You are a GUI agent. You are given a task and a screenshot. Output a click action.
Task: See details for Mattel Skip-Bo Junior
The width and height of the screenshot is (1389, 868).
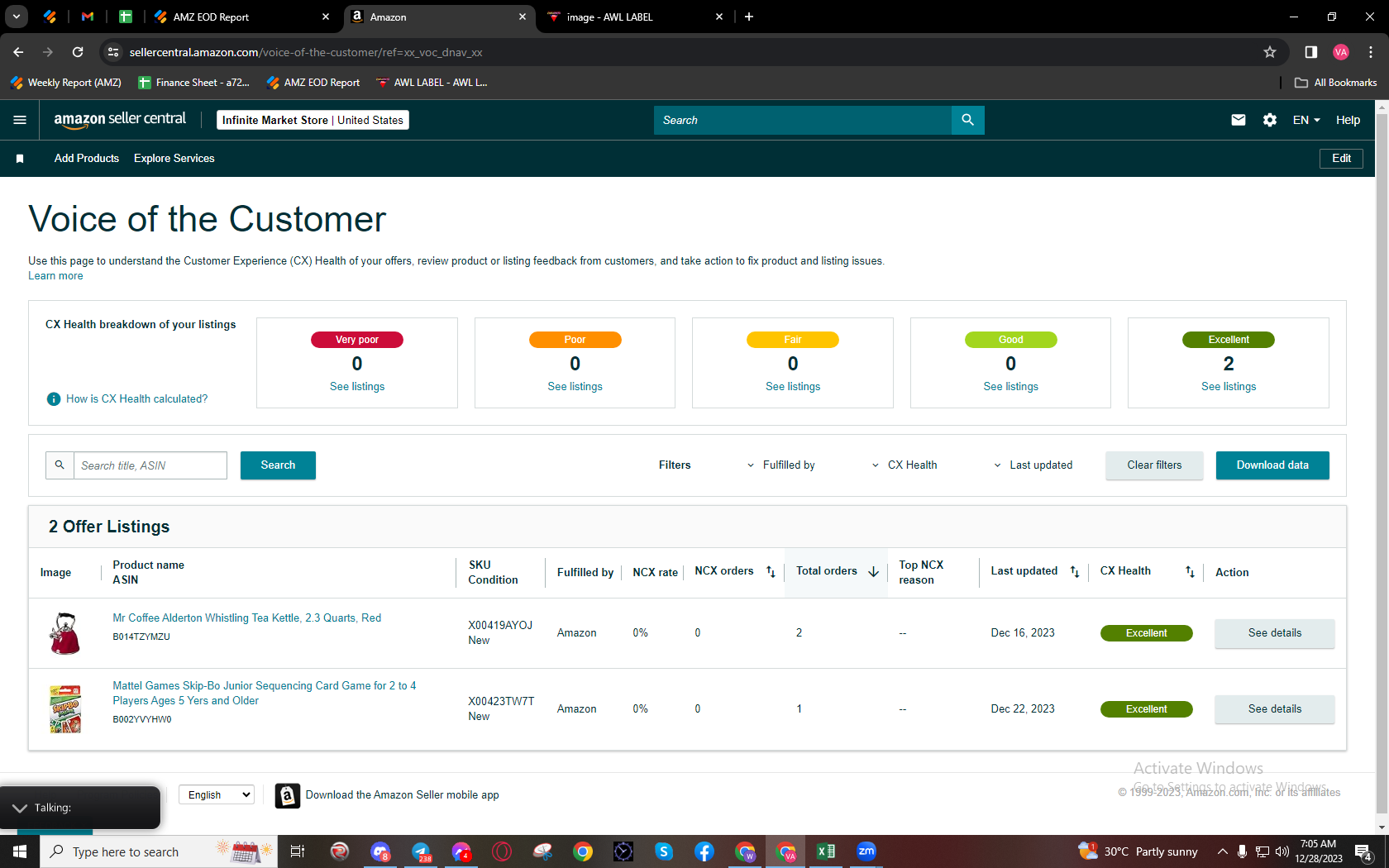1274,709
